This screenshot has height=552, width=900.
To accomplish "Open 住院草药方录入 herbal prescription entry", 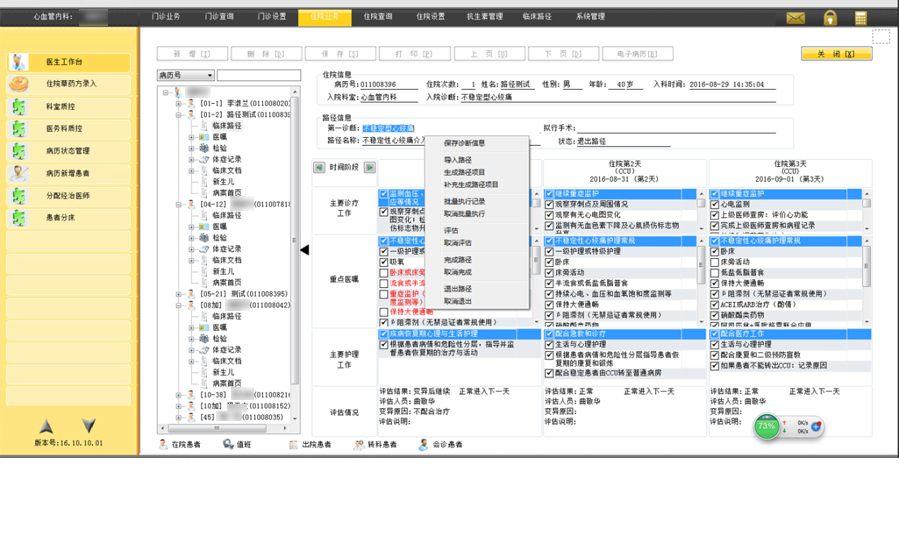I will (70, 85).
